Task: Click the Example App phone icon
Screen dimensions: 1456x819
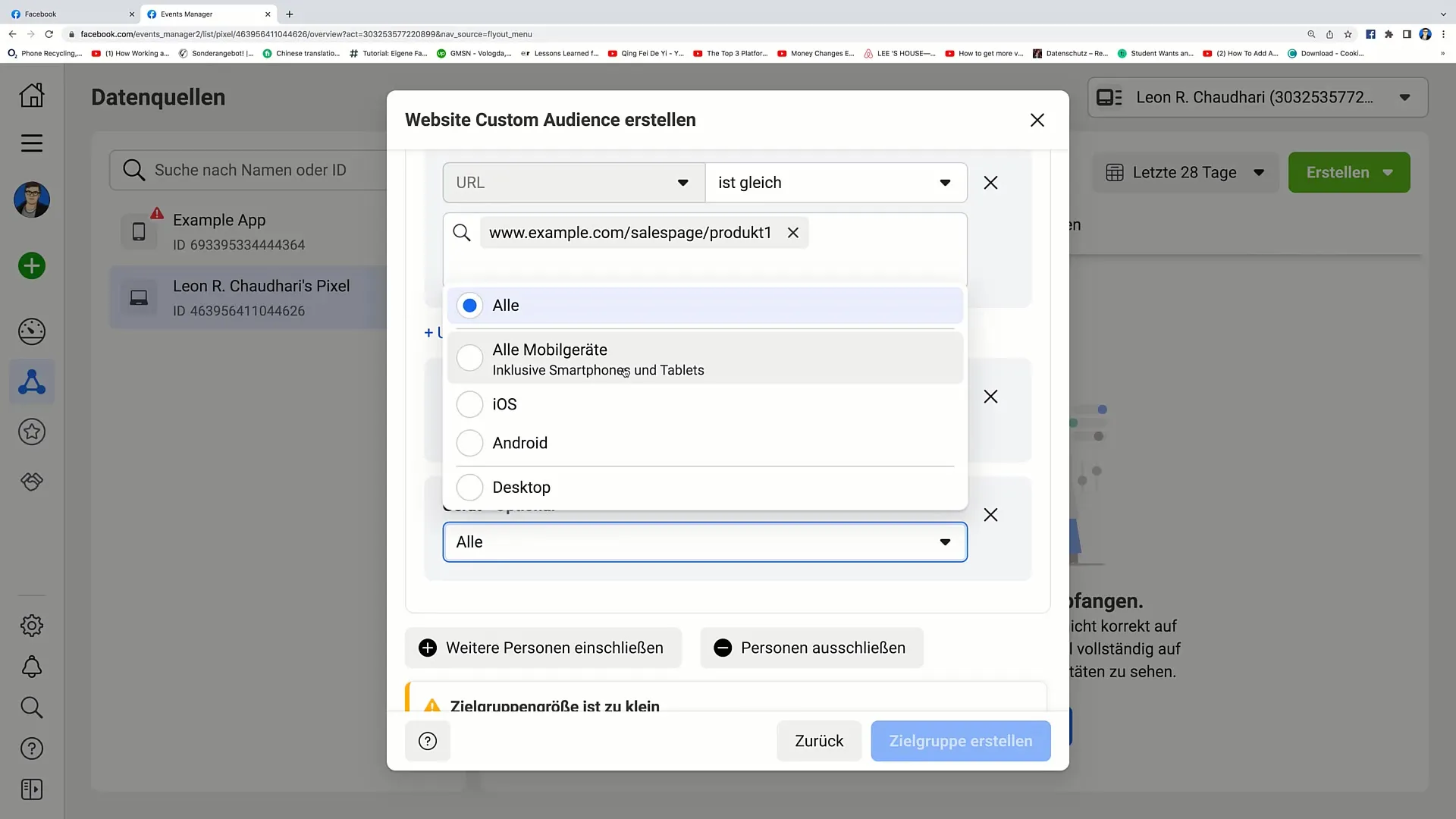Action: pos(139,232)
